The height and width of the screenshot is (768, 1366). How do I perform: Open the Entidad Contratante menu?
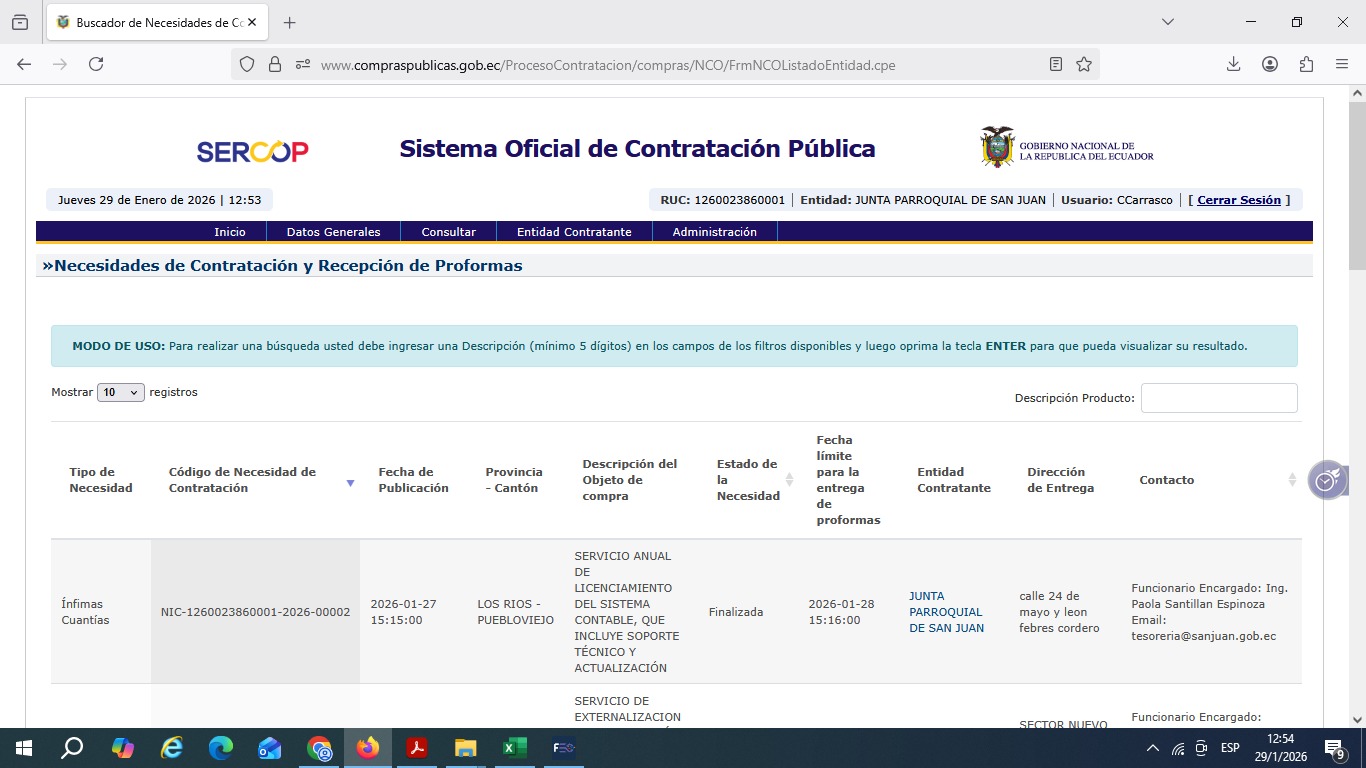pyautogui.click(x=574, y=232)
